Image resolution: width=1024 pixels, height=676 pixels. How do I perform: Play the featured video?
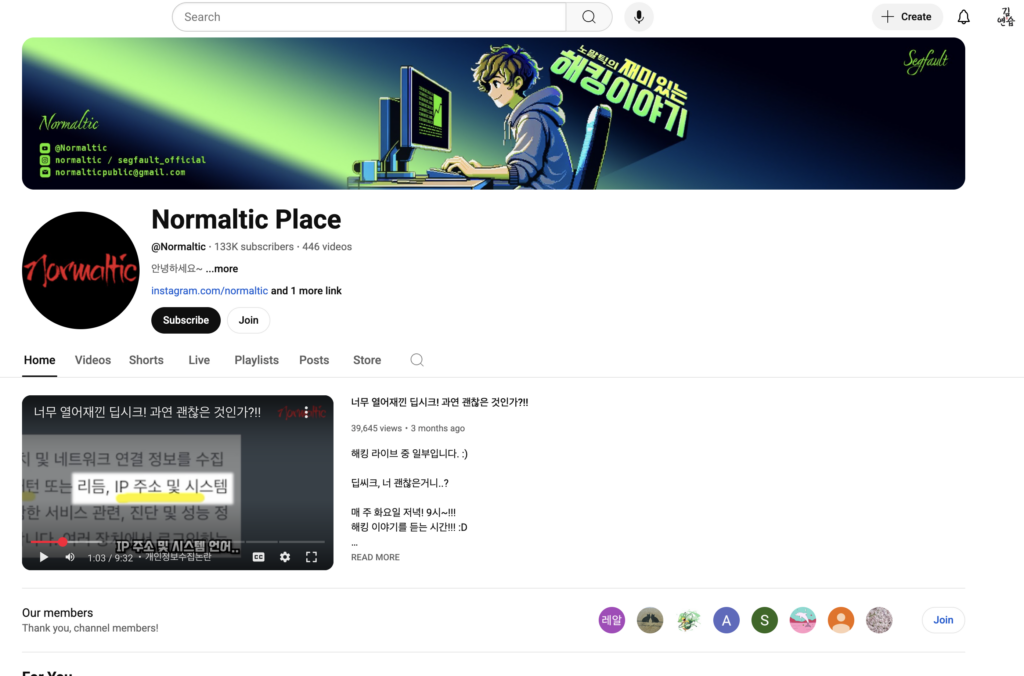coord(44,557)
